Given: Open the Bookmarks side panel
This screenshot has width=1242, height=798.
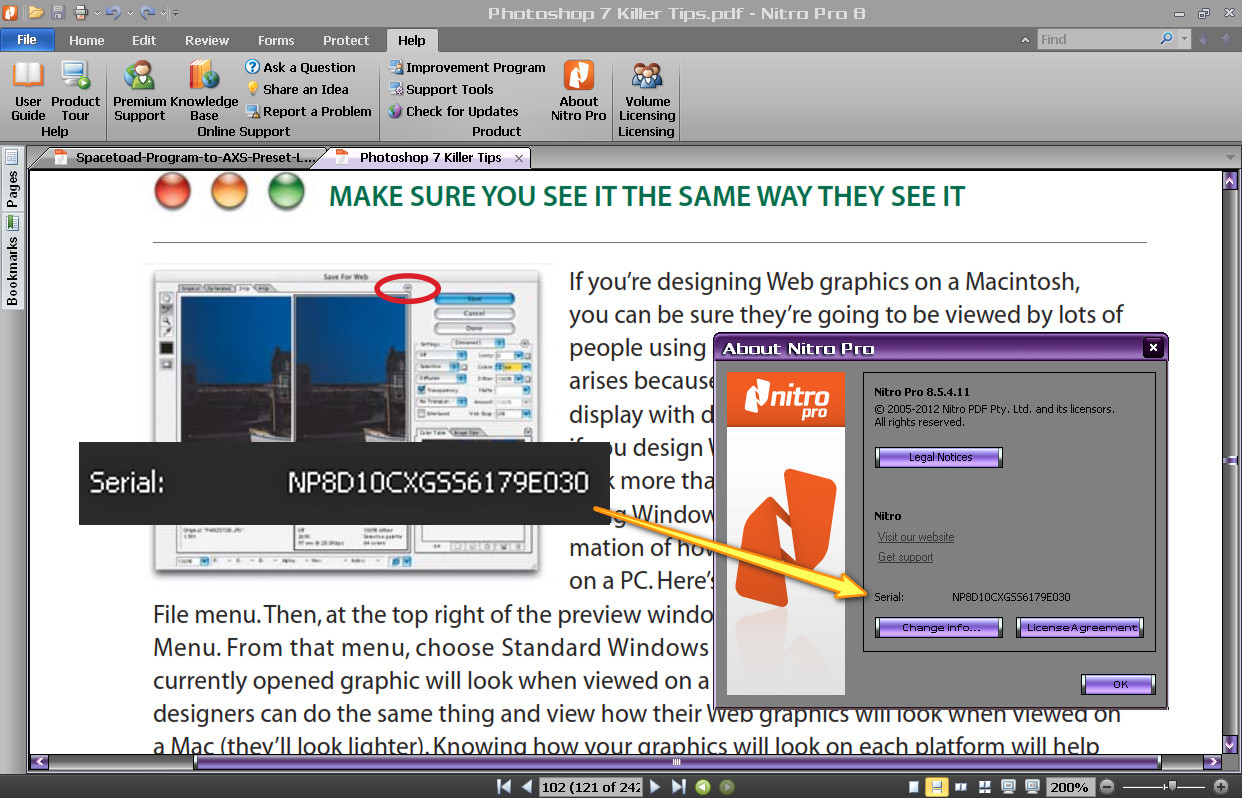Looking at the screenshot, I should pos(12,262).
